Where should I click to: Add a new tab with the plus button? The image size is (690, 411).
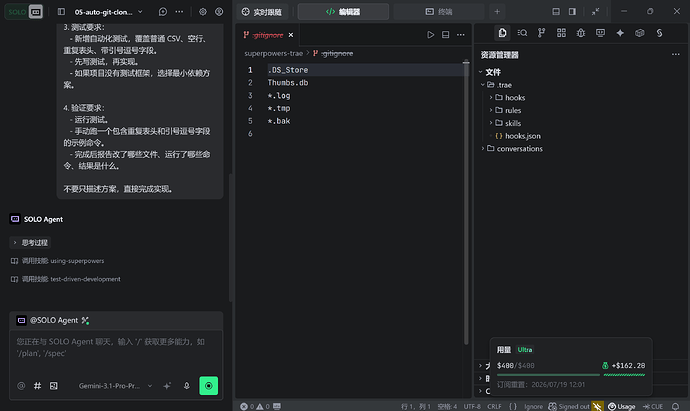[x=497, y=12]
